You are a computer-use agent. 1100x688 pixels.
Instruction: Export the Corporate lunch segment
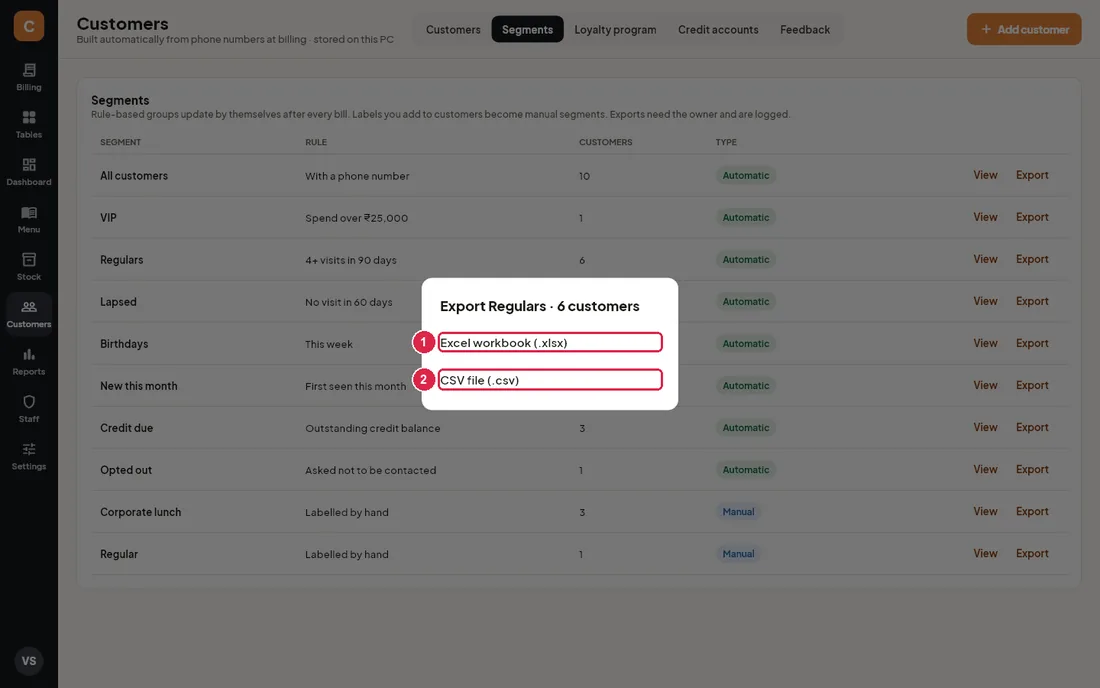pyautogui.click(x=1032, y=512)
